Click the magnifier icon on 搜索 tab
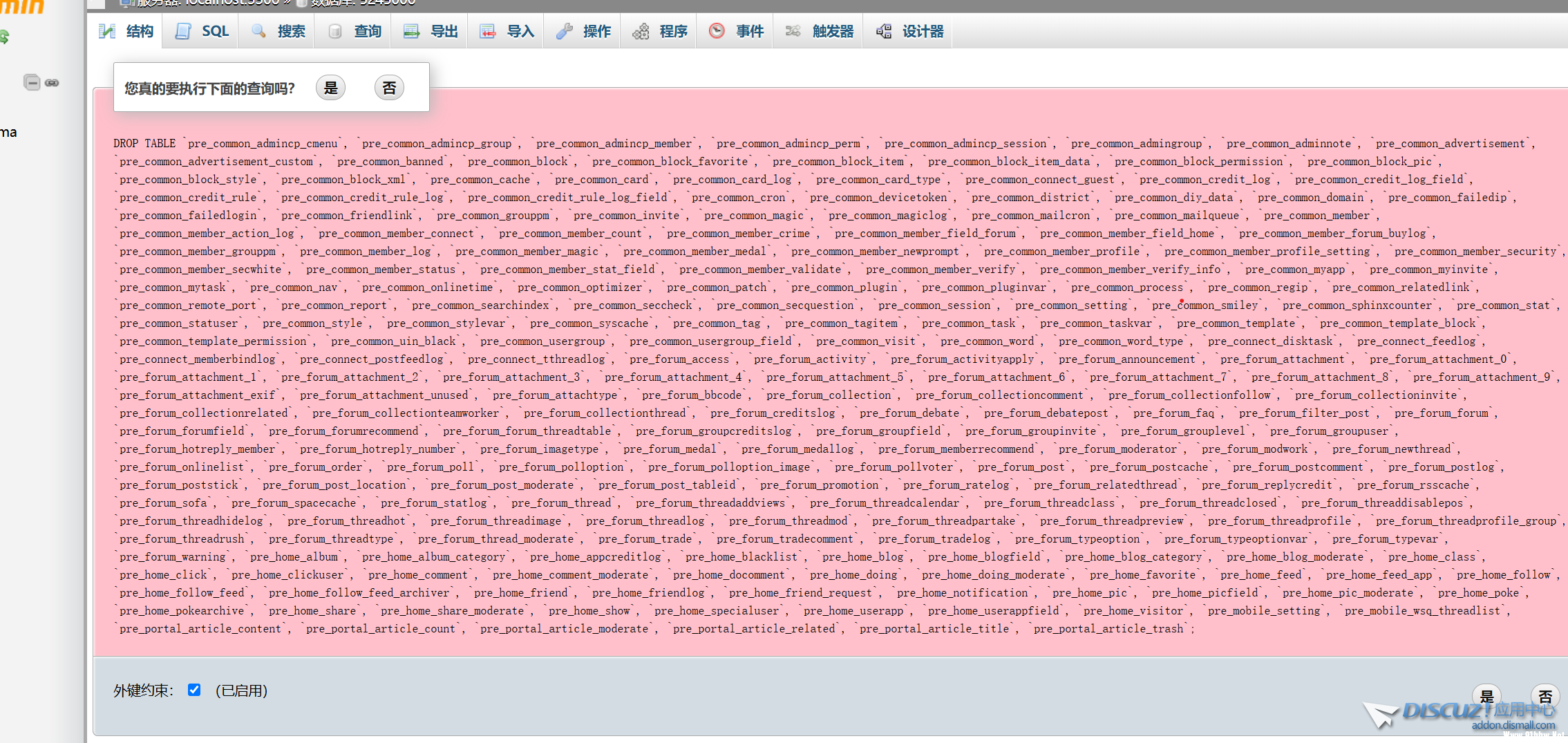Image resolution: width=1568 pixels, height=743 pixels. tap(258, 31)
